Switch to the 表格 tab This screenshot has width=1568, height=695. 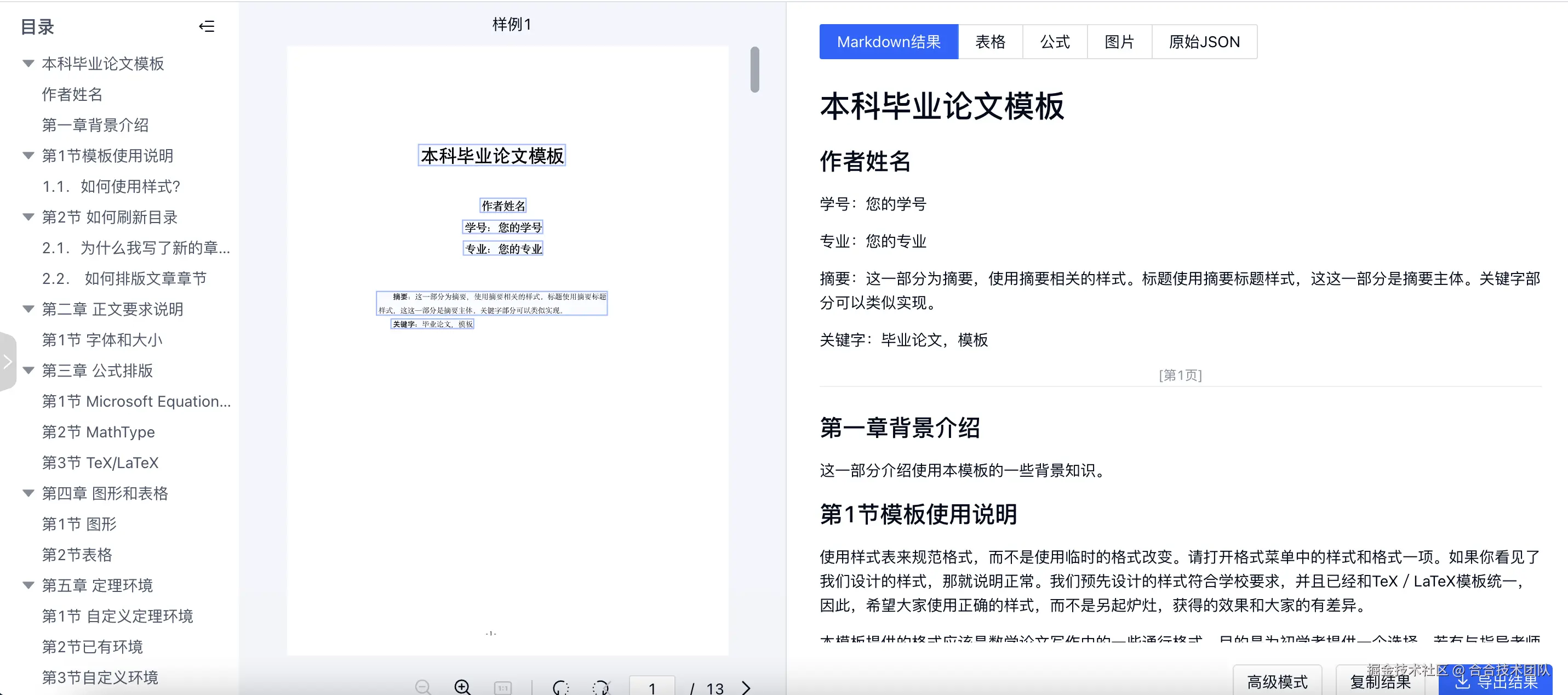pyautogui.click(x=990, y=42)
